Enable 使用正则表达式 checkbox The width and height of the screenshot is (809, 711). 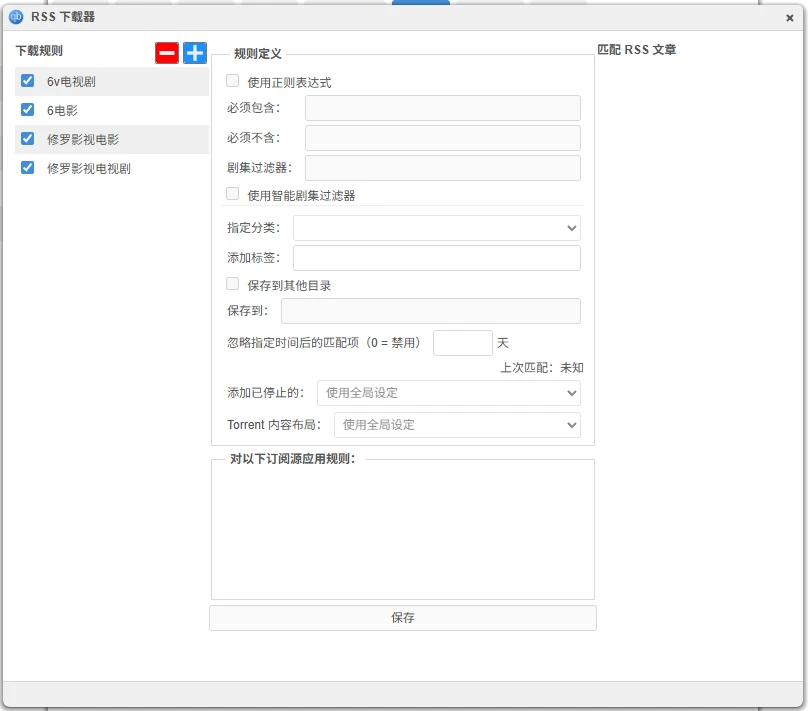(x=233, y=81)
